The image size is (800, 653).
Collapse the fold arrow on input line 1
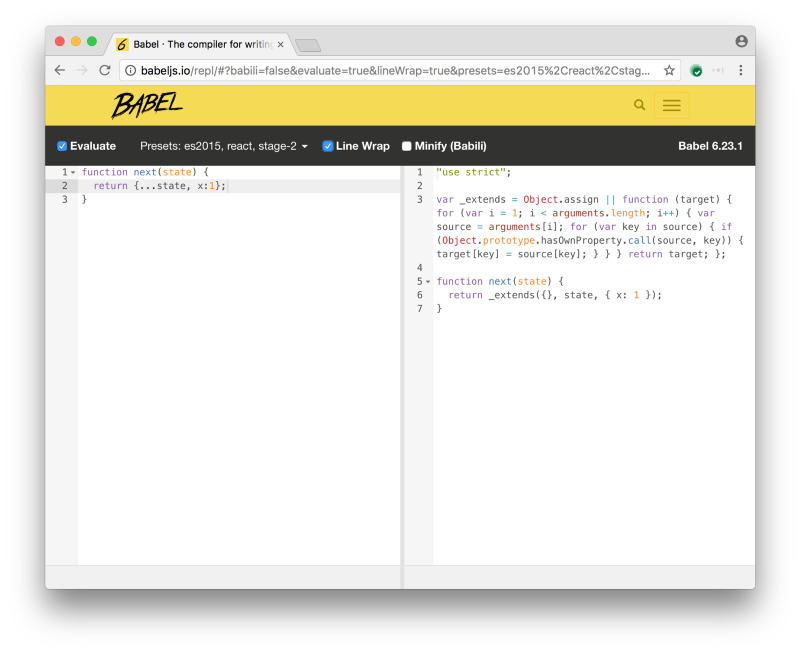click(x=73, y=172)
